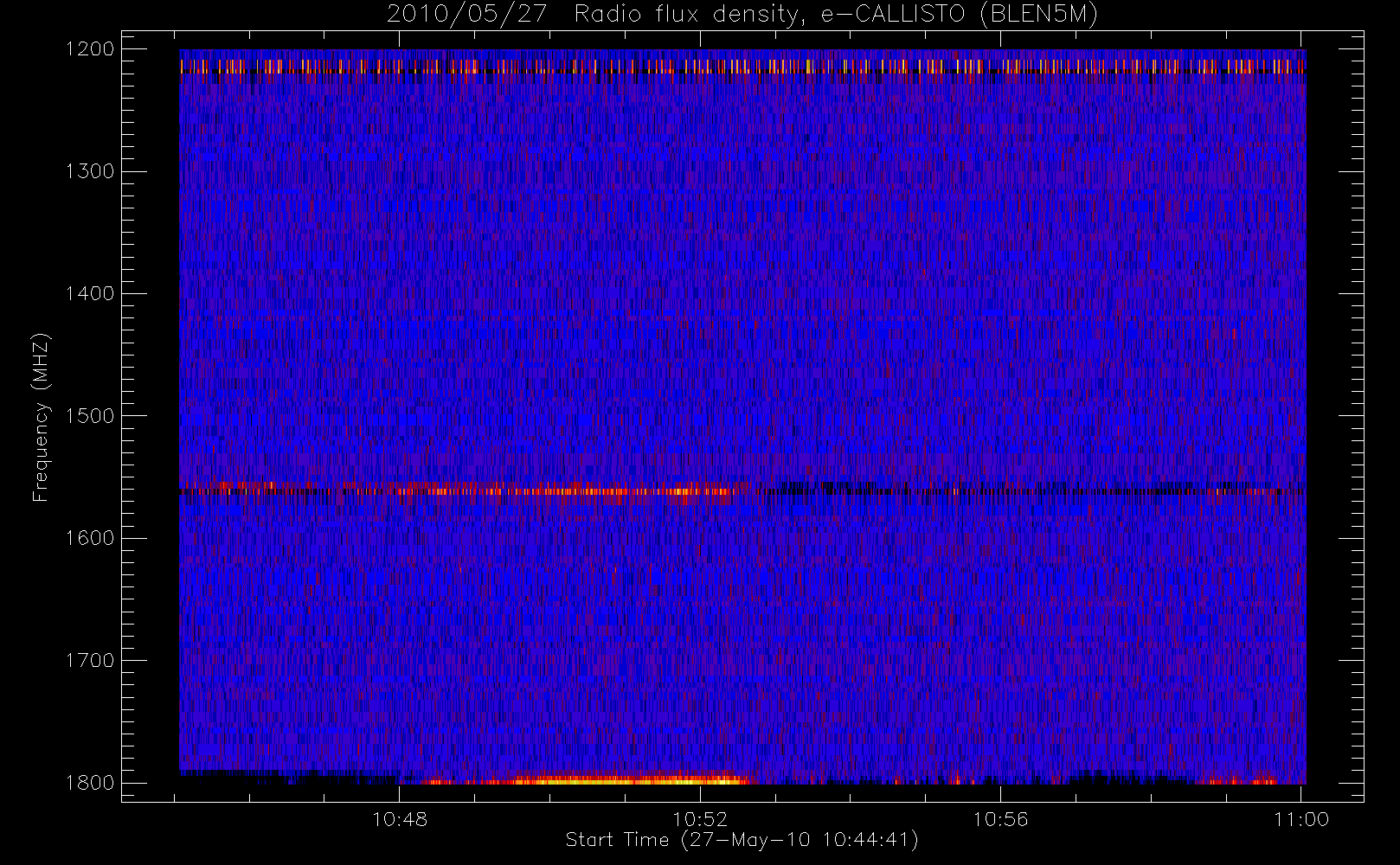Screen dimensions: 1400x865
Task: Click the 10:52 time tick label
Action: (700, 819)
